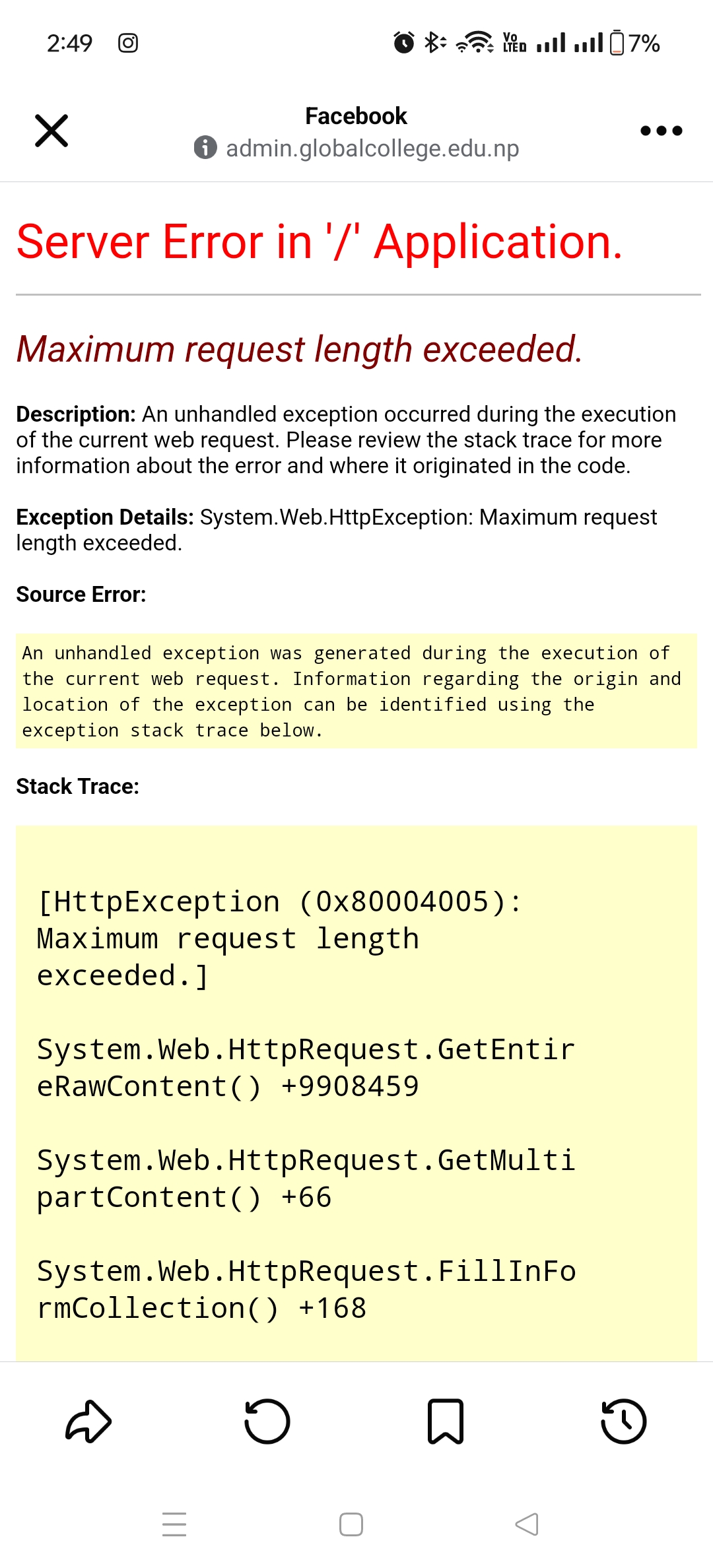Tap the share arrow icon
713x1568 pixels.
click(88, 1421)
